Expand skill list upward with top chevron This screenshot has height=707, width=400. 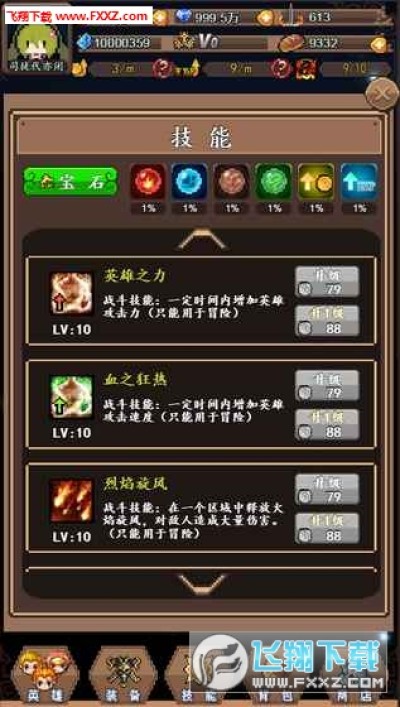coord(202,240)
